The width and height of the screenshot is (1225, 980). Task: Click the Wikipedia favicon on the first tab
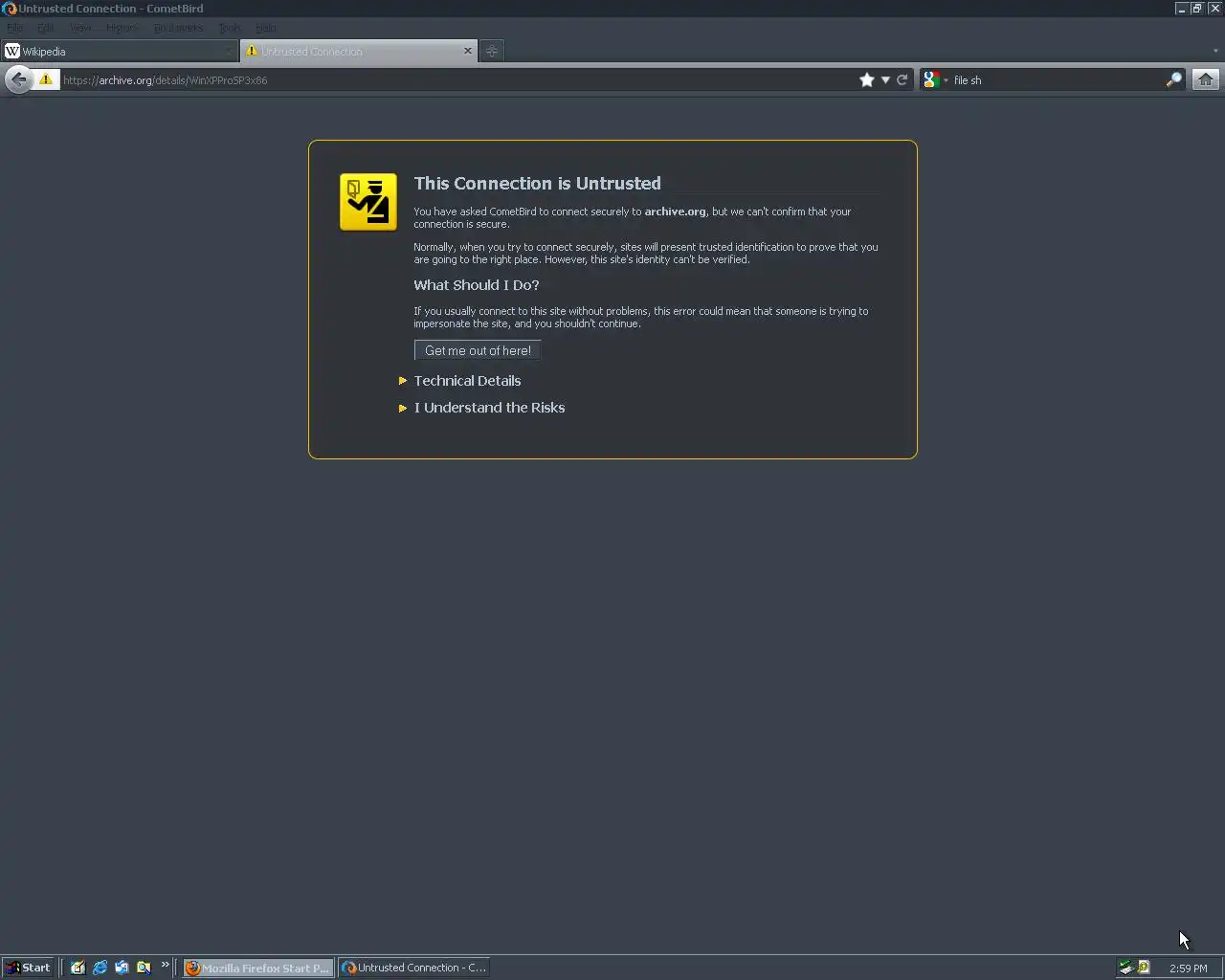coord(12,51)
